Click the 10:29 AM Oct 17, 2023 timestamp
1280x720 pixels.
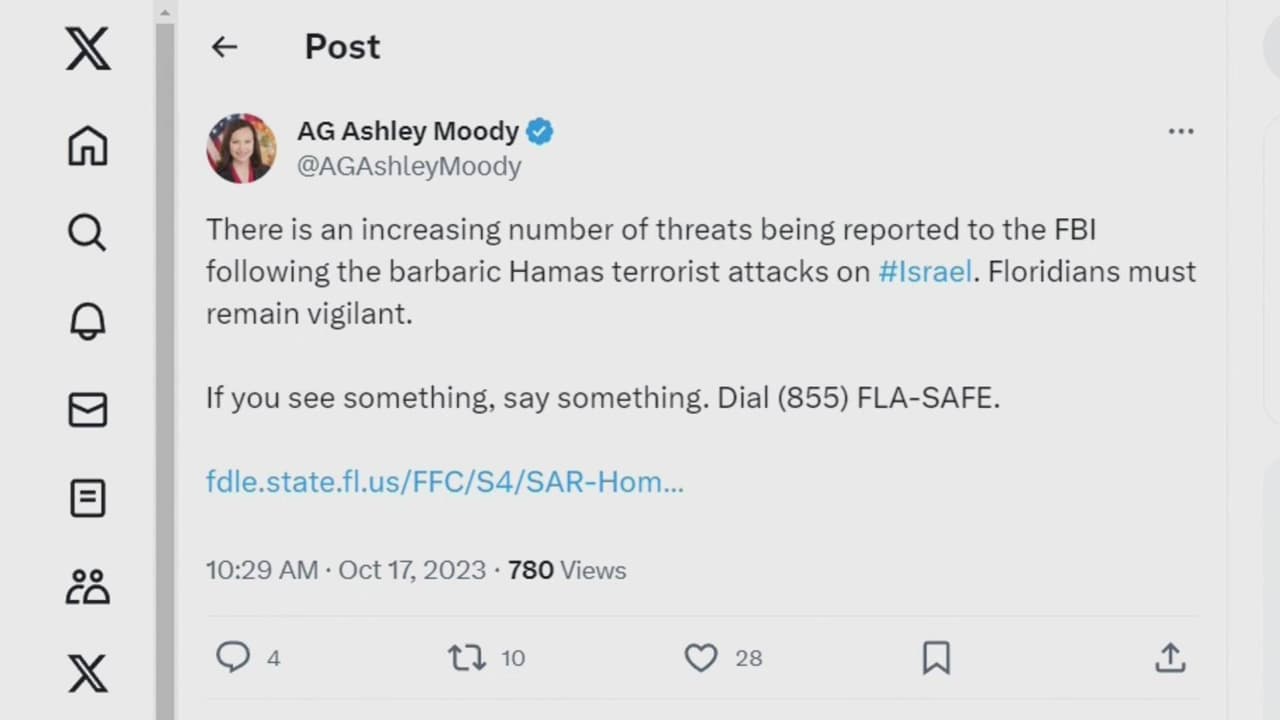[x=346, y=570]
